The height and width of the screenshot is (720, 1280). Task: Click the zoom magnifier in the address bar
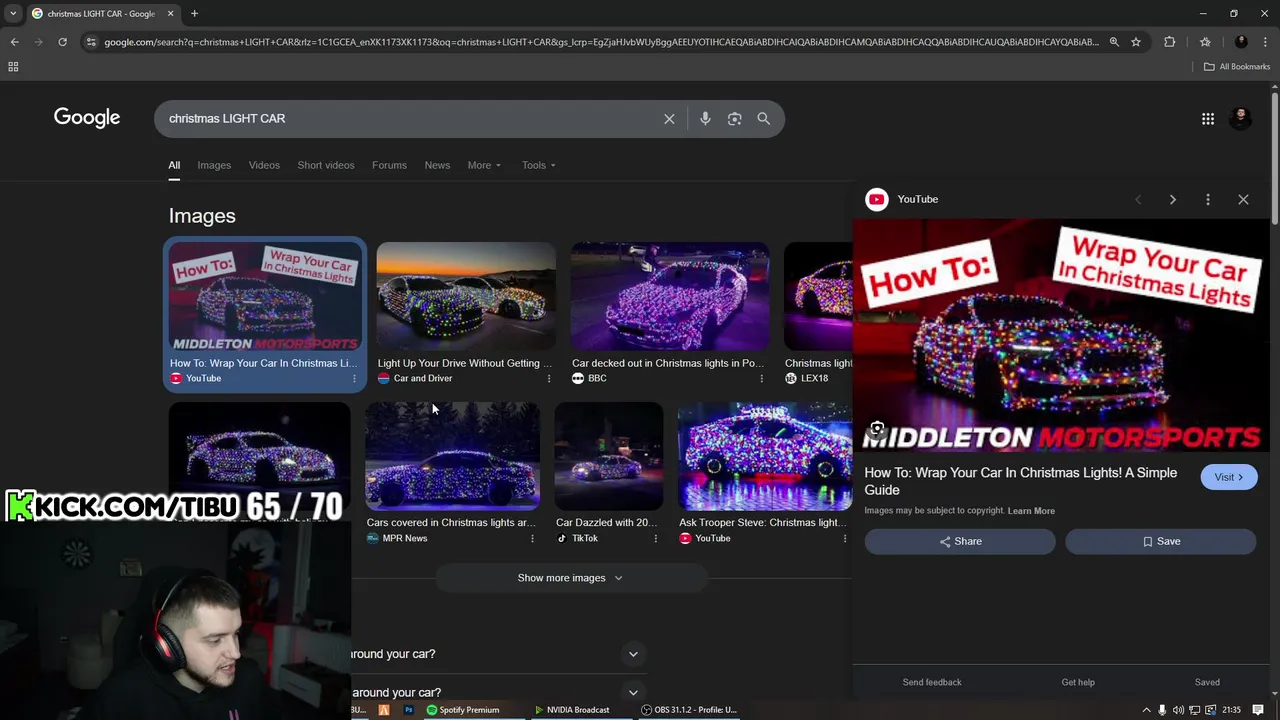point(1114,42)
